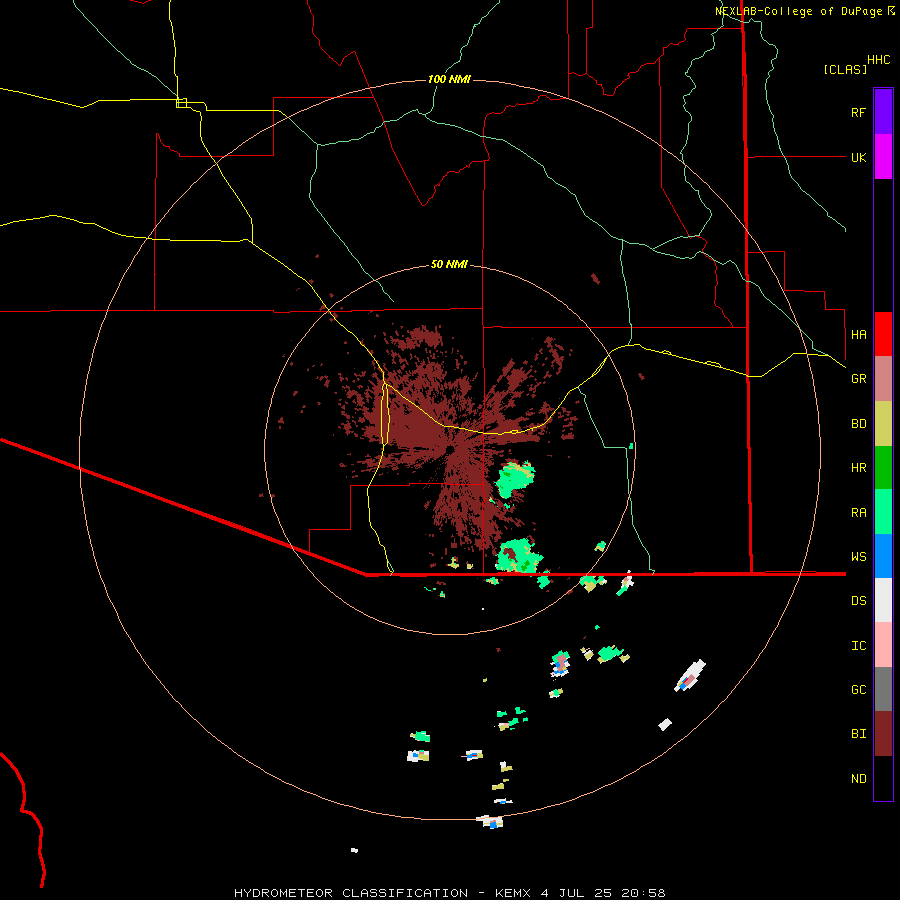Select the GC gray legend swatch
The height and width of the screenshot is (900, 900).
tap(883, 689)
